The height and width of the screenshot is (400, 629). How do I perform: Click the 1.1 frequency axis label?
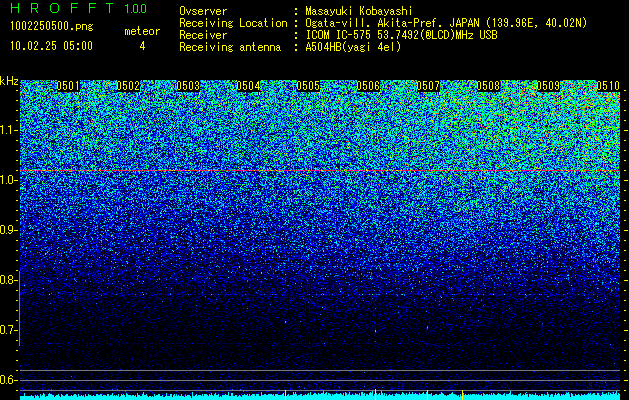8,130
